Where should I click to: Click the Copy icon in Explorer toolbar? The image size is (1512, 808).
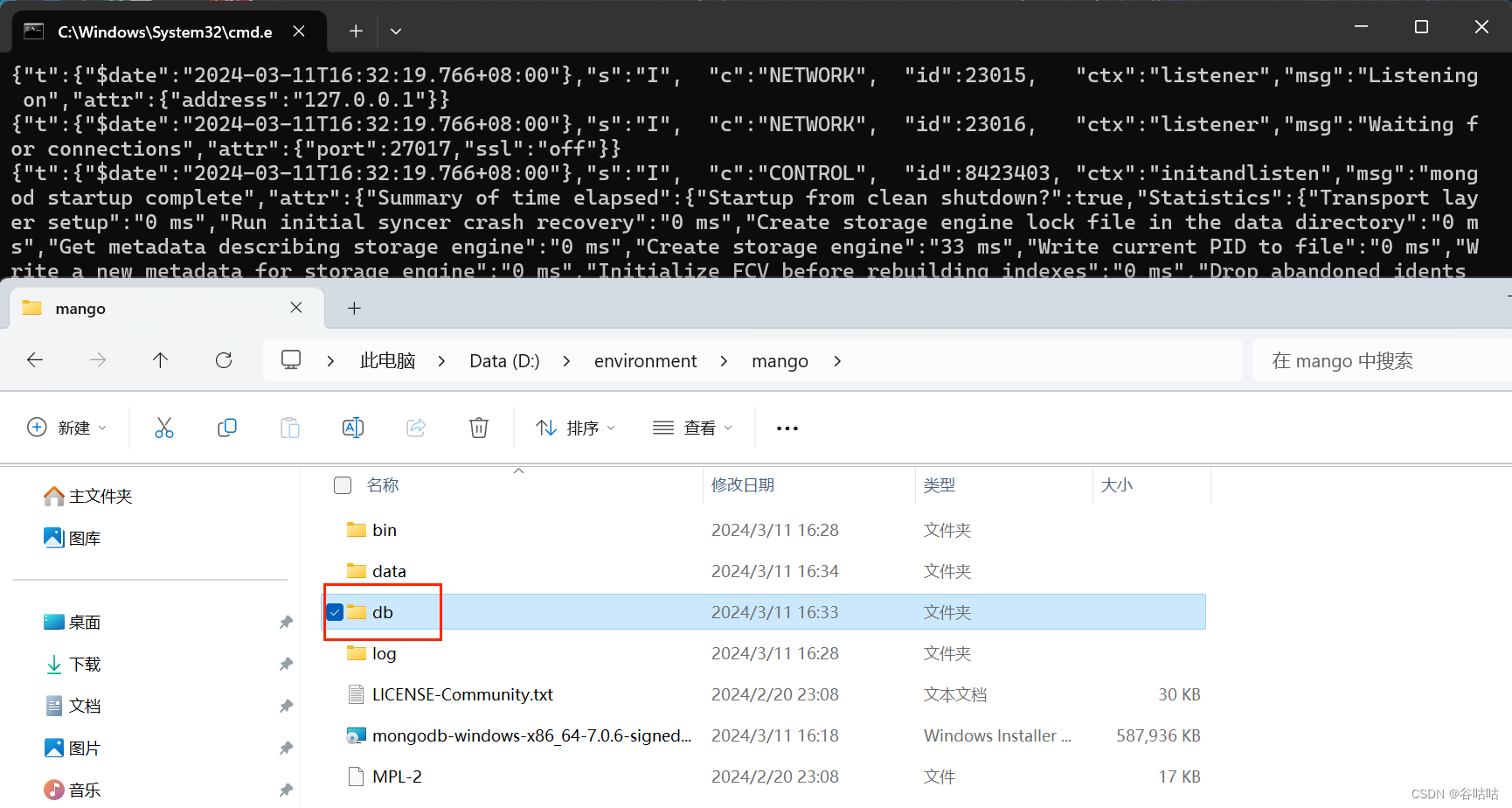[227, 428]
